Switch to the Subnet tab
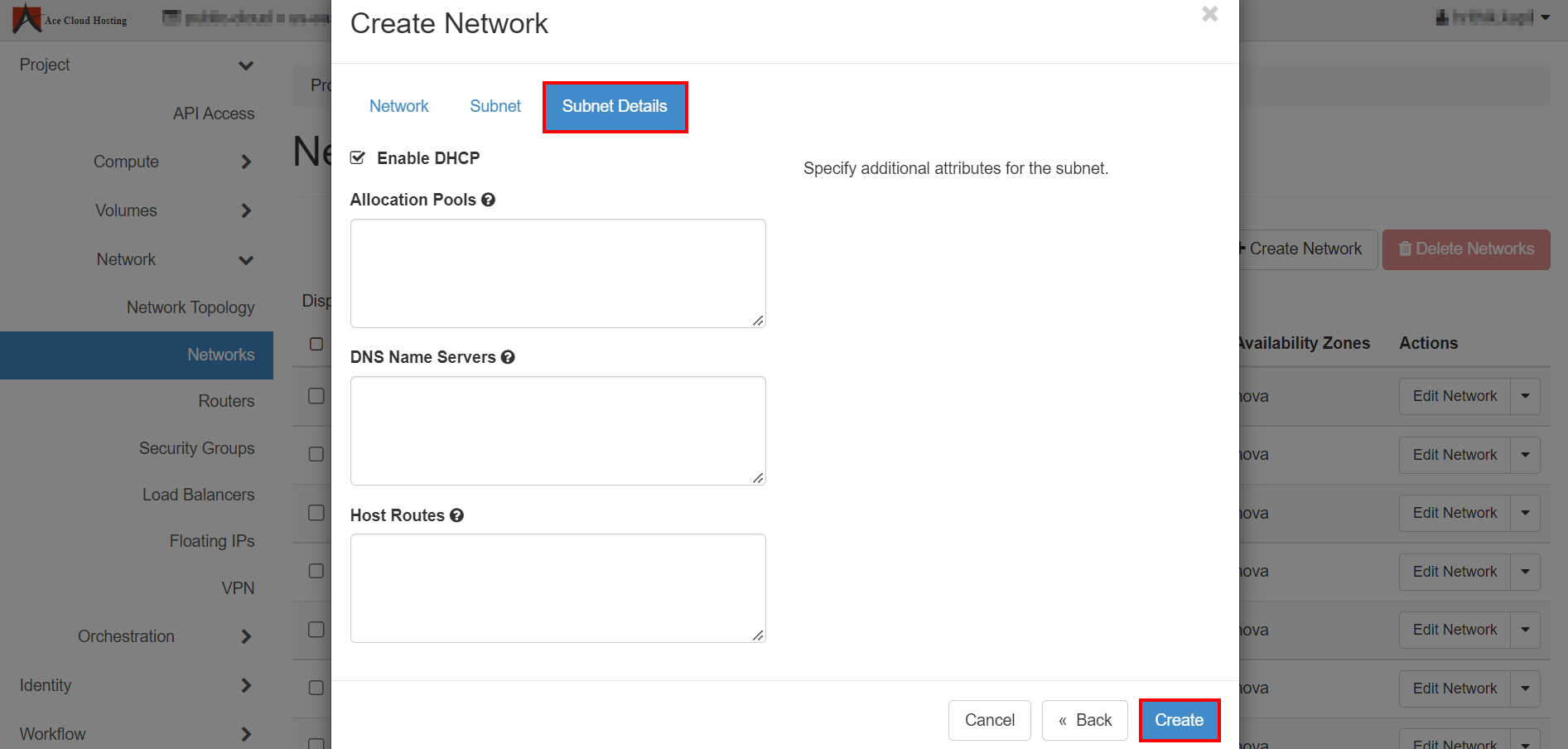Image resolution: width=1568 pixels, height=749 pixels. [x=495, y=106]
